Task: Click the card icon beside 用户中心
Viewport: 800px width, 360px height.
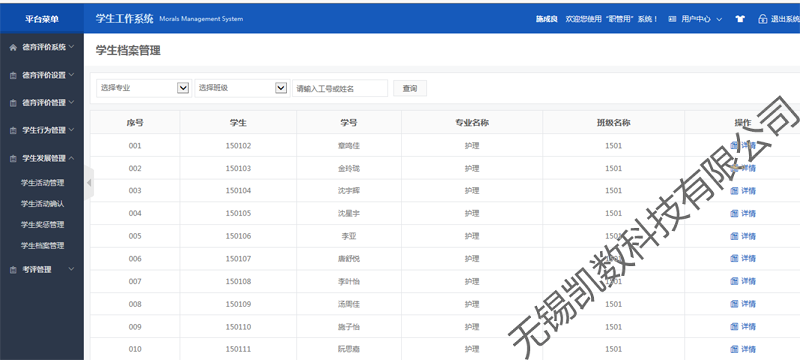Action: (672, 19)
